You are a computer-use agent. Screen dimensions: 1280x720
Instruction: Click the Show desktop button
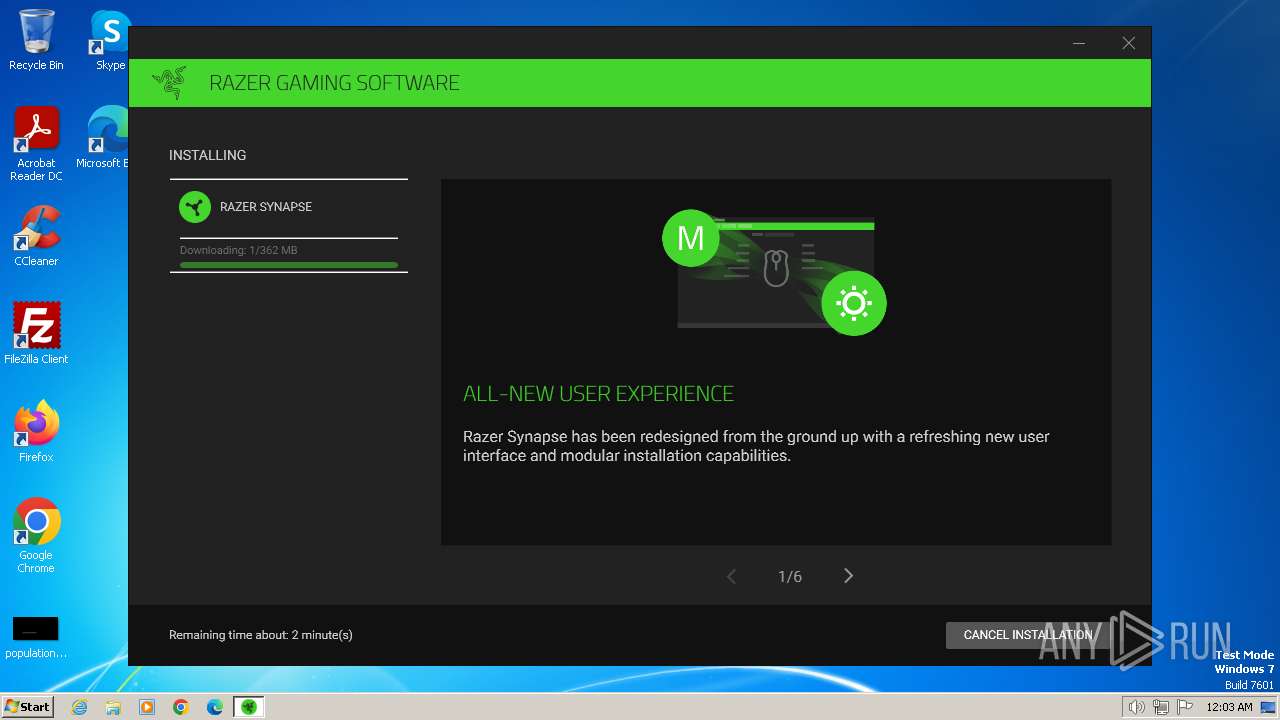1268,707
